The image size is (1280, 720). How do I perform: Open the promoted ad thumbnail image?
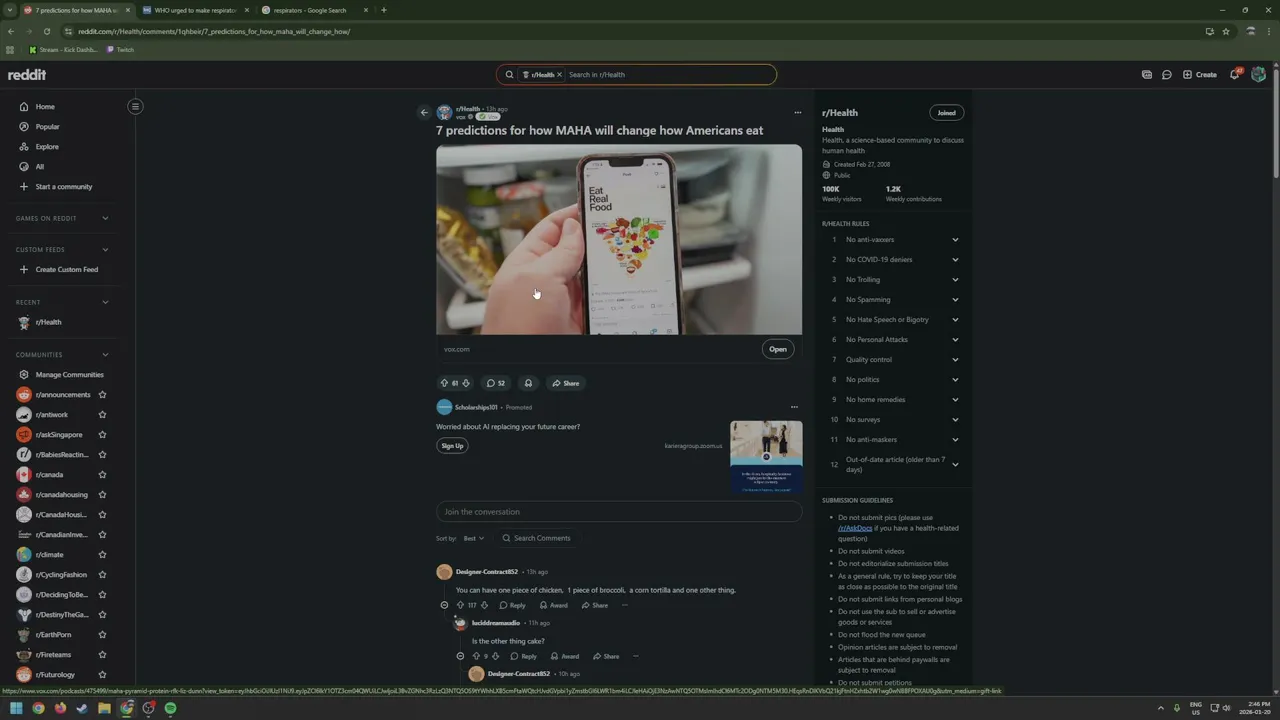pyautogui.click(x=766, y=456)
